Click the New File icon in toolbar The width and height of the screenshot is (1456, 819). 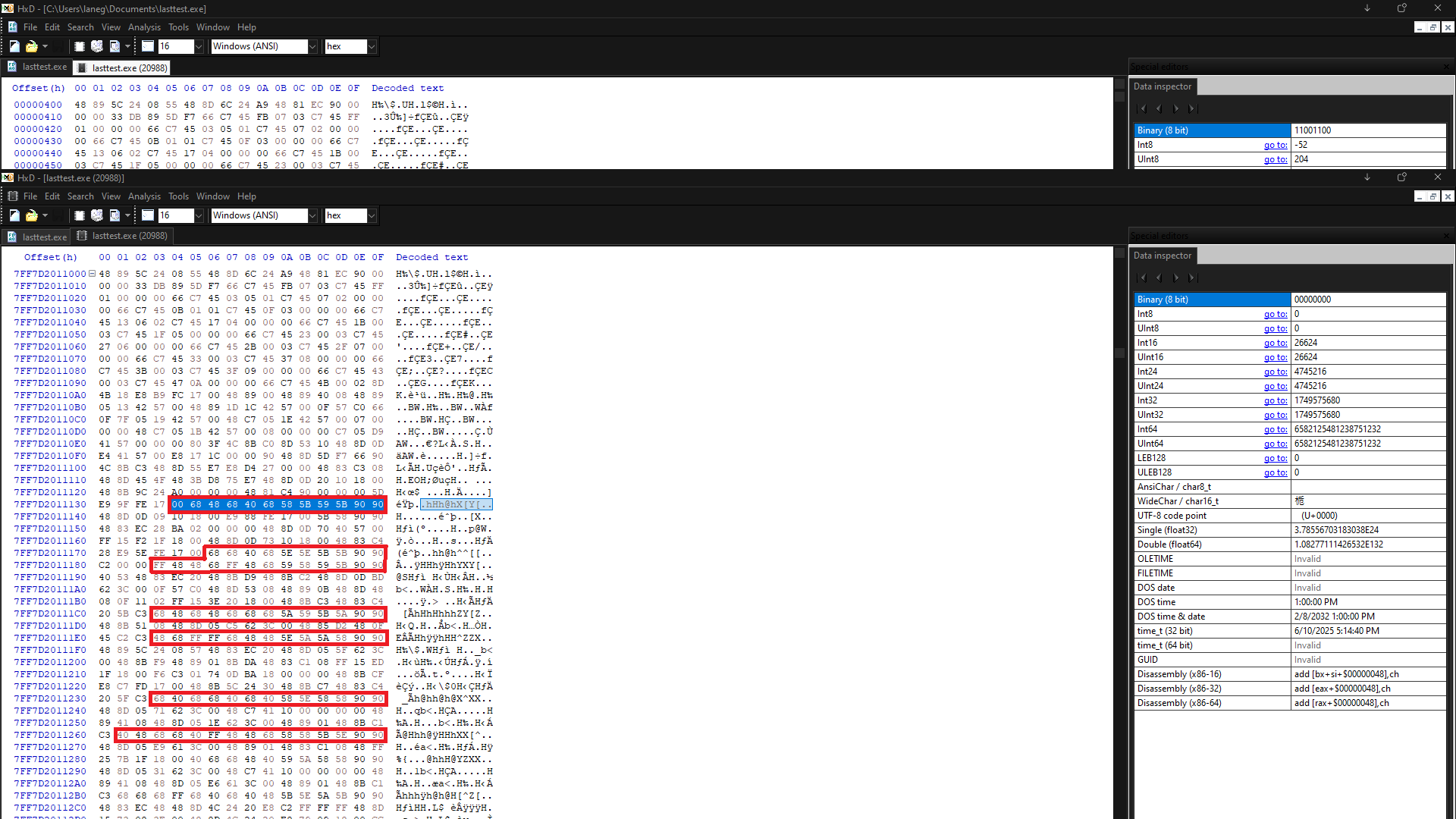(14, 46)
